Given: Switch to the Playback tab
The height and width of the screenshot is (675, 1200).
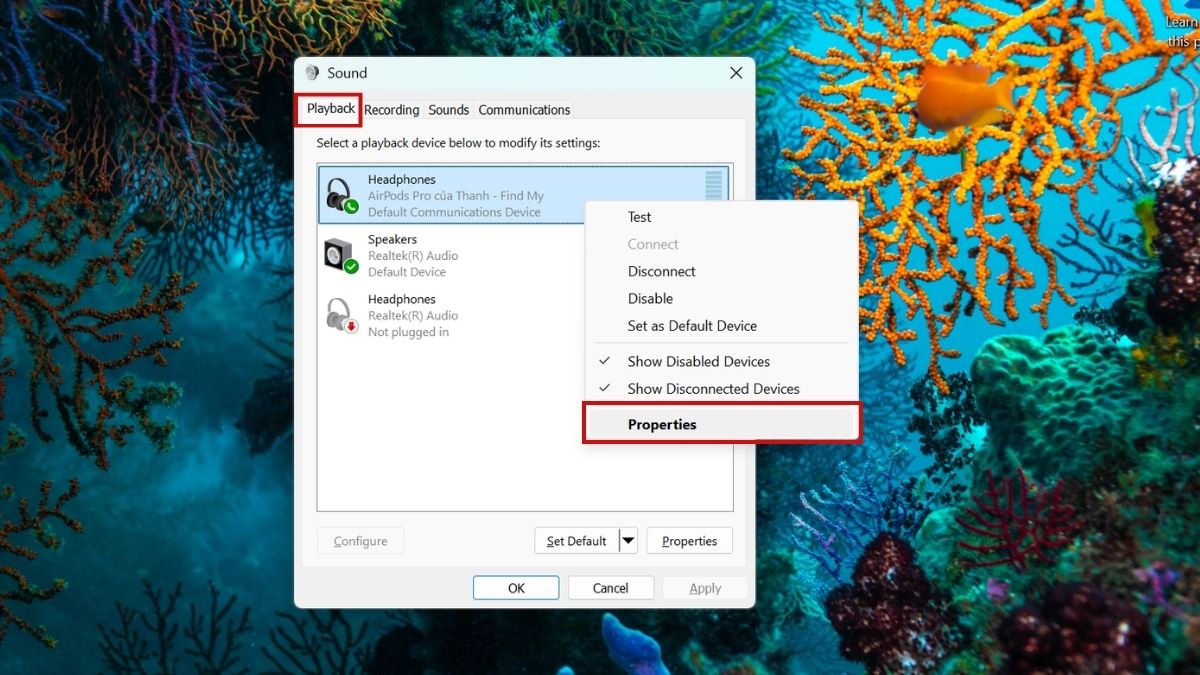Looking at the screenshot, I should tap(330, 109).
